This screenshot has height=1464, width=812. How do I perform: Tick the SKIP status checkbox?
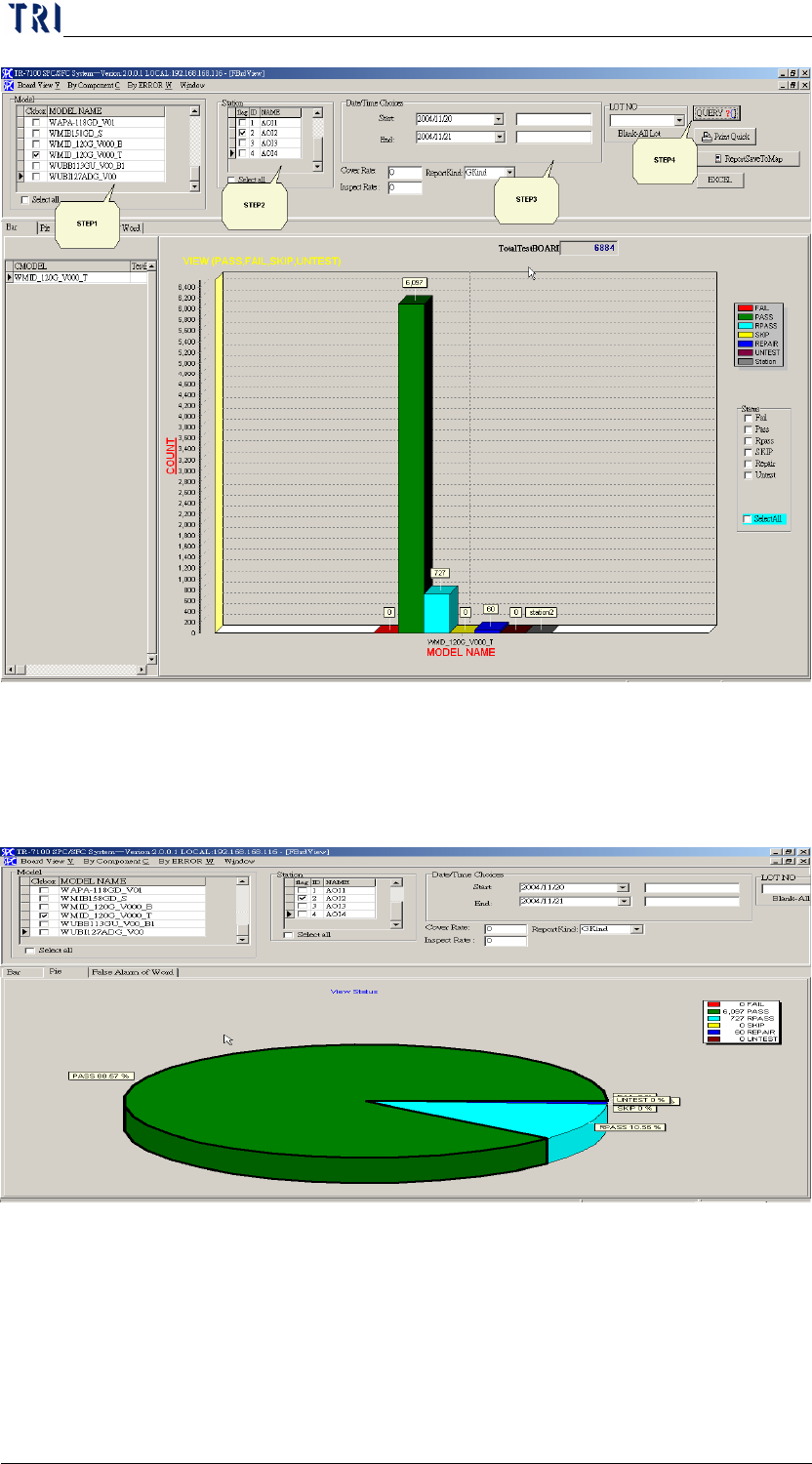pos(749,453)
